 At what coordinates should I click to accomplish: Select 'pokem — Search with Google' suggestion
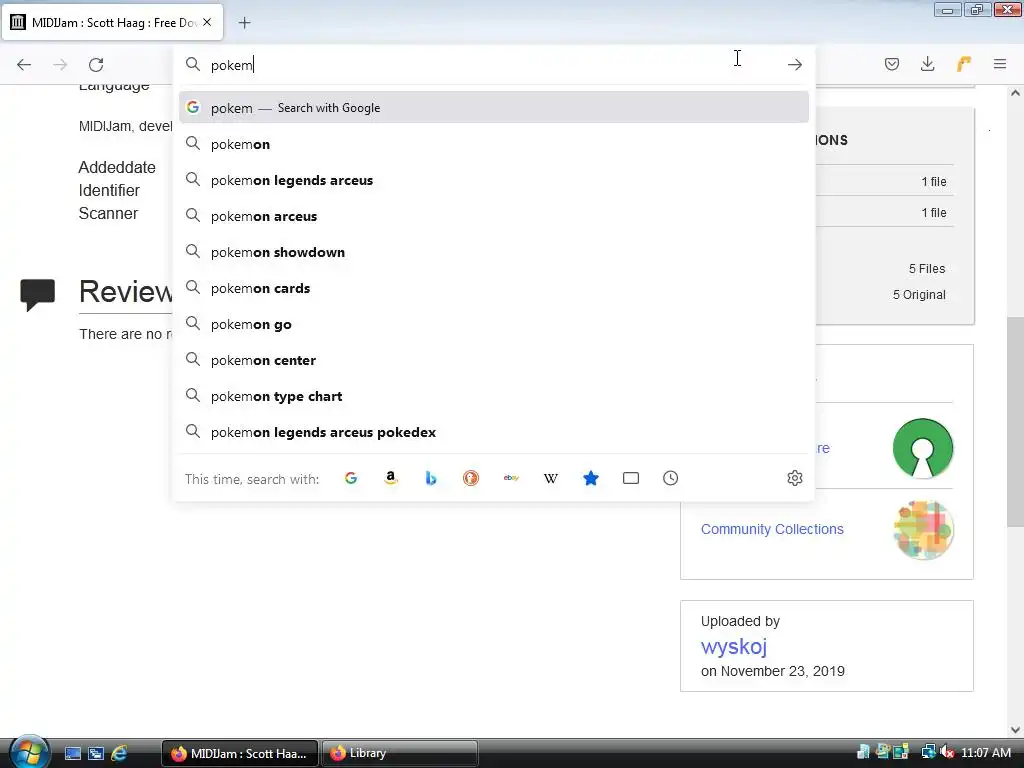494,108
